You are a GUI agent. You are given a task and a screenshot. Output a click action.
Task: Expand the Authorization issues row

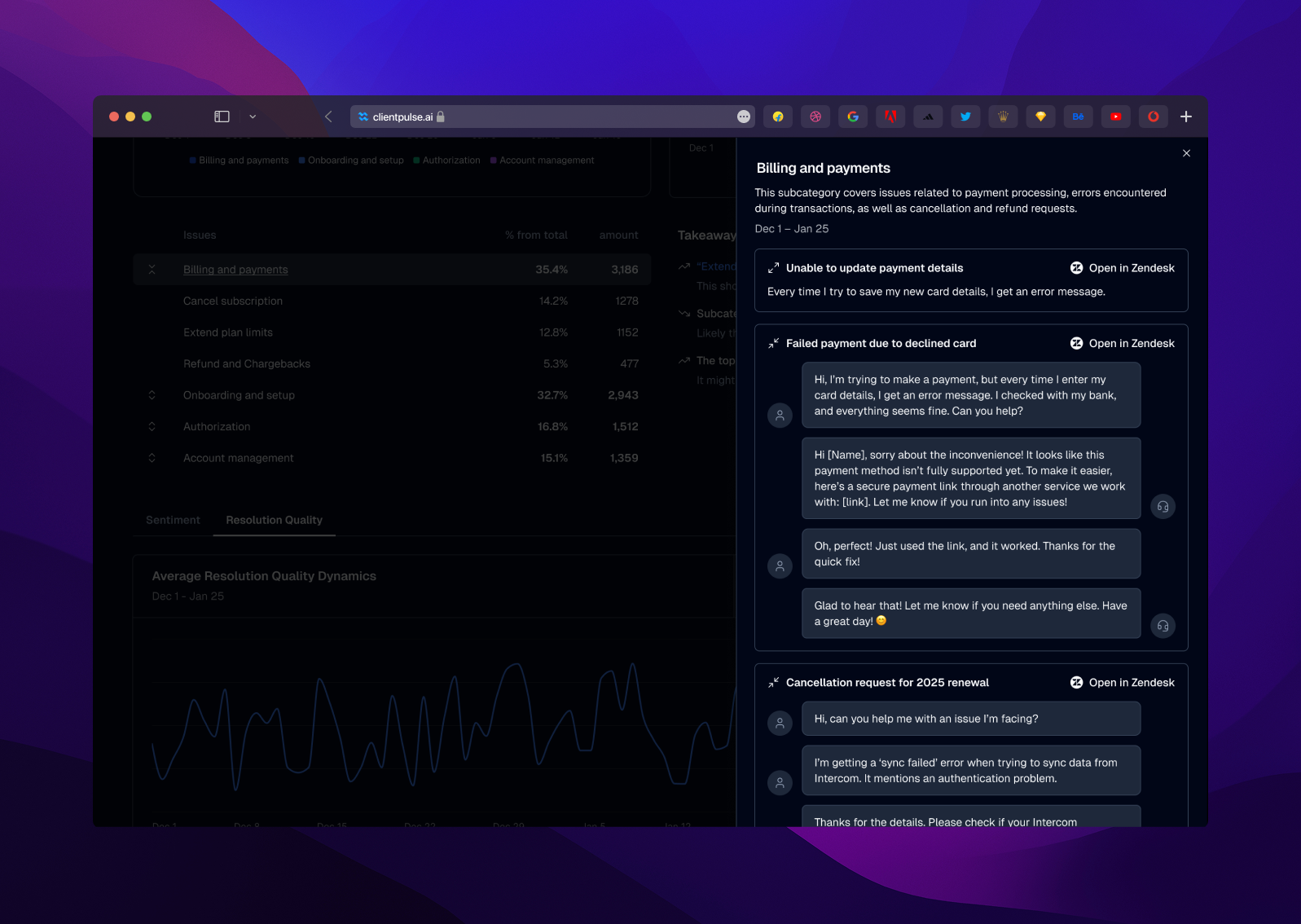point(152,426)
